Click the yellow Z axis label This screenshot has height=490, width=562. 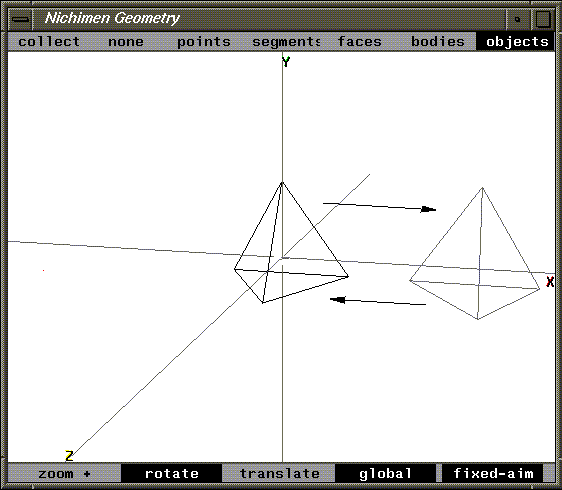[69, 456]
